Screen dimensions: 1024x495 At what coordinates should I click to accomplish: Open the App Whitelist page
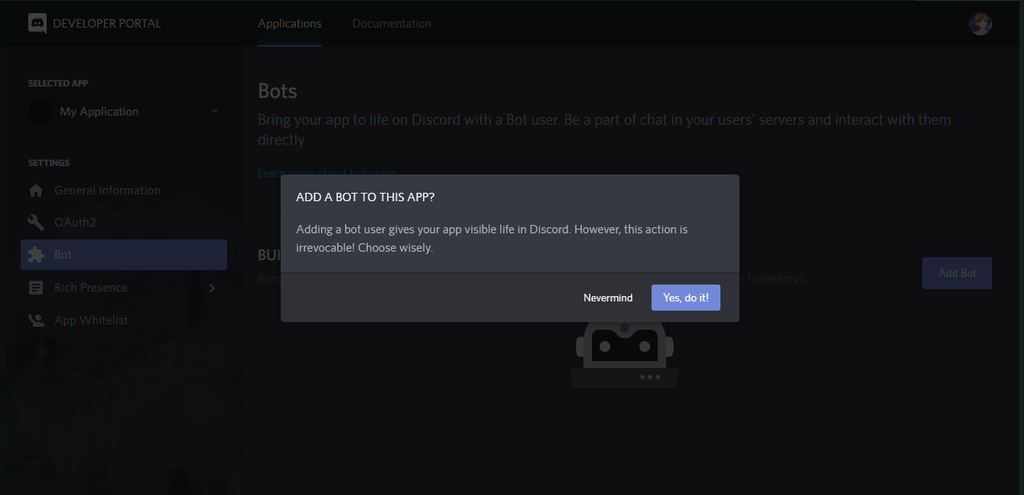point(124,320)
